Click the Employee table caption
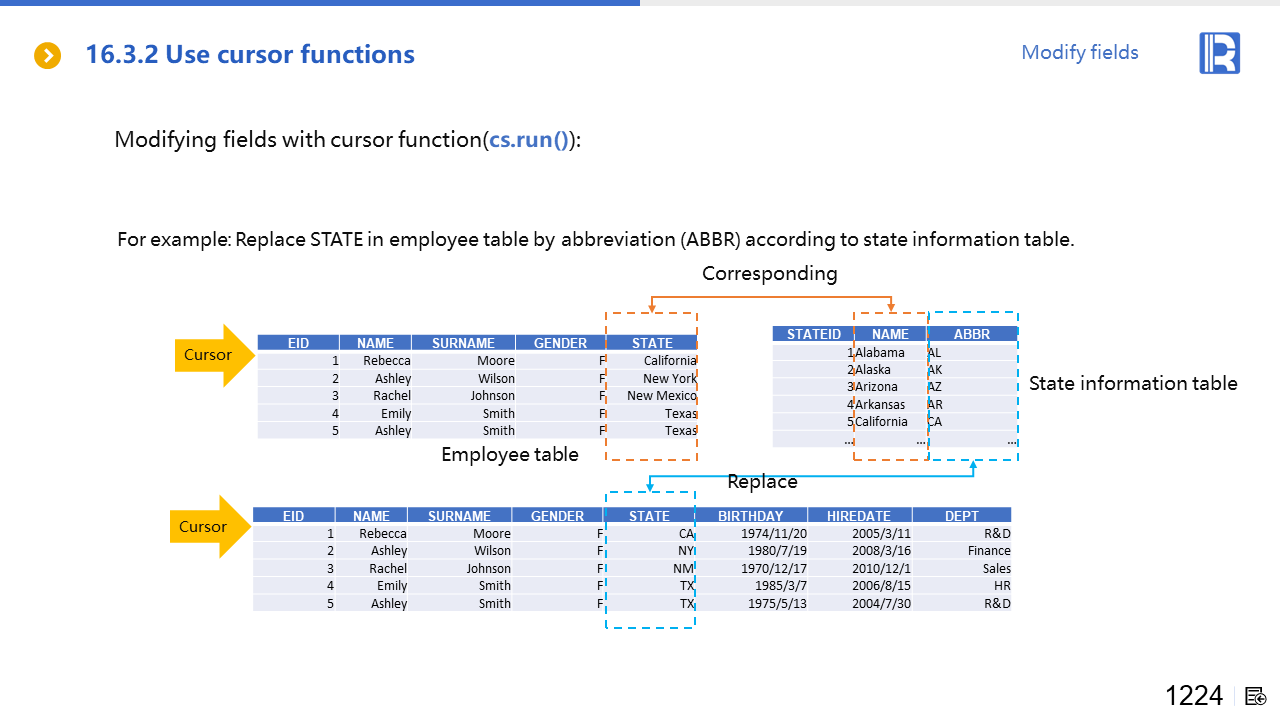This screenshot has width=1280, height=720. (x=510, y=455)
